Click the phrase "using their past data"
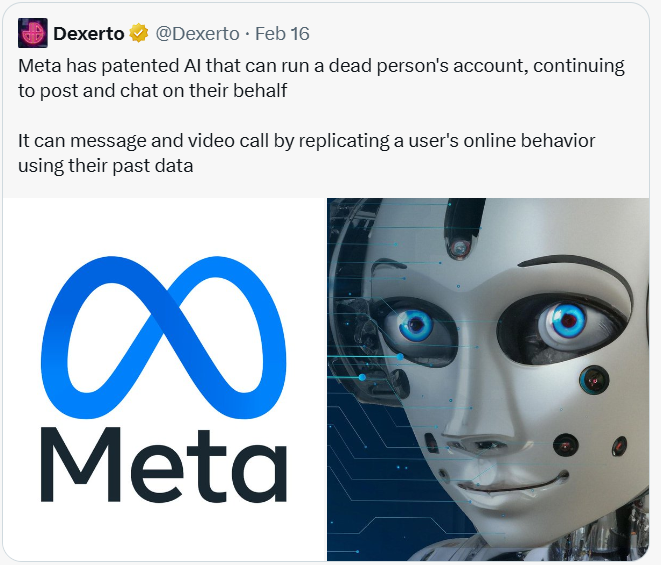The height and width of the screenshot is (565, 661). 105,165
